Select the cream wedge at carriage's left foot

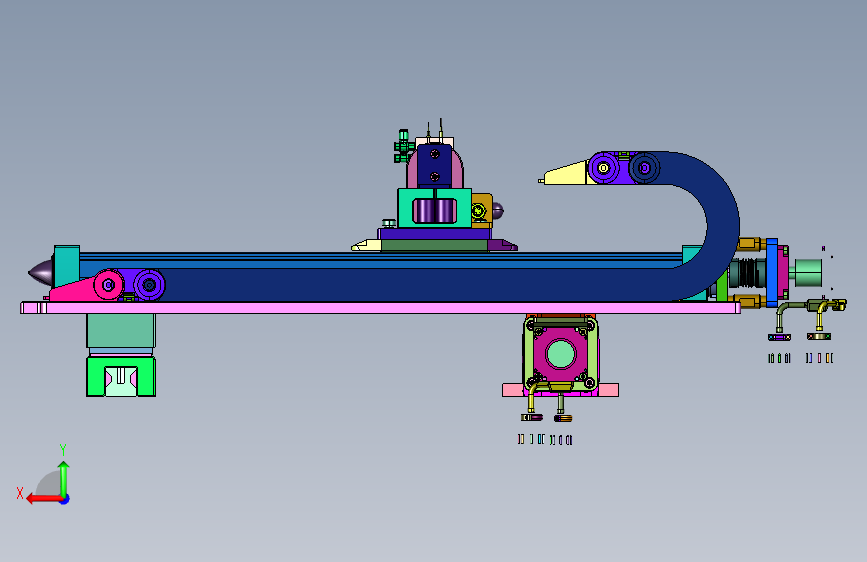pyautogui.click(x=366, y=245)
